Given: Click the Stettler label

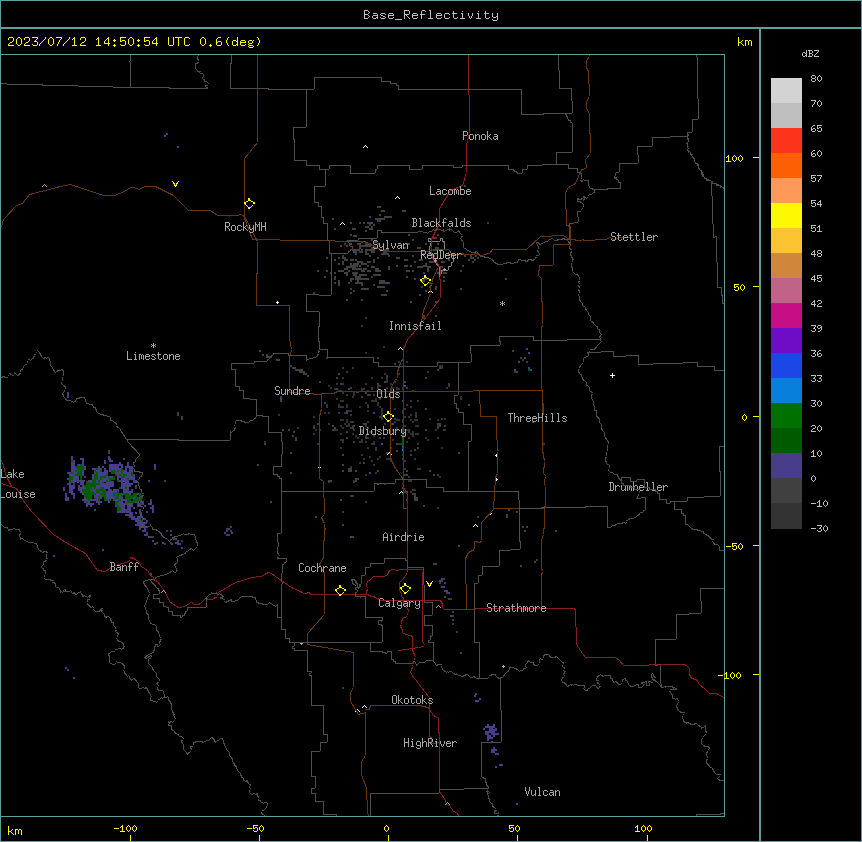Looking at the screenshot, I should click(634, 237).
